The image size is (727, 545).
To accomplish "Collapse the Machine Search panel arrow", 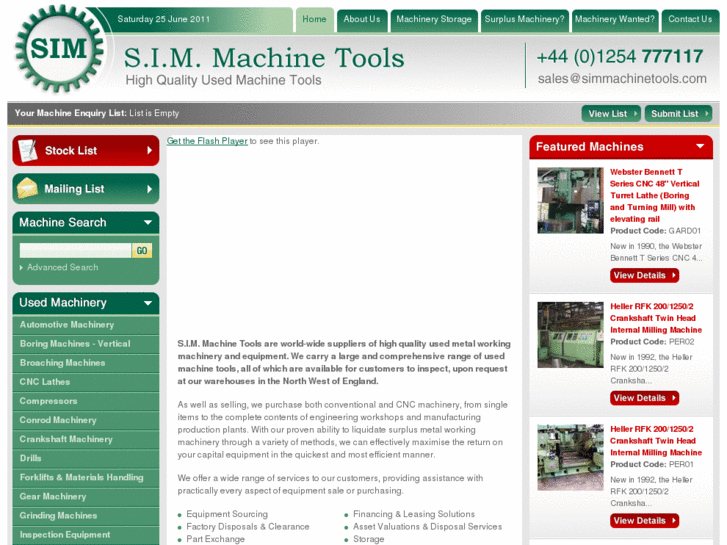I will point(148,222).
